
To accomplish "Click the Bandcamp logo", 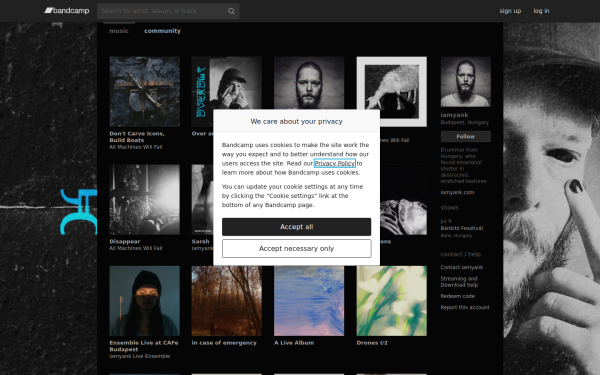I will pos(67,11).
